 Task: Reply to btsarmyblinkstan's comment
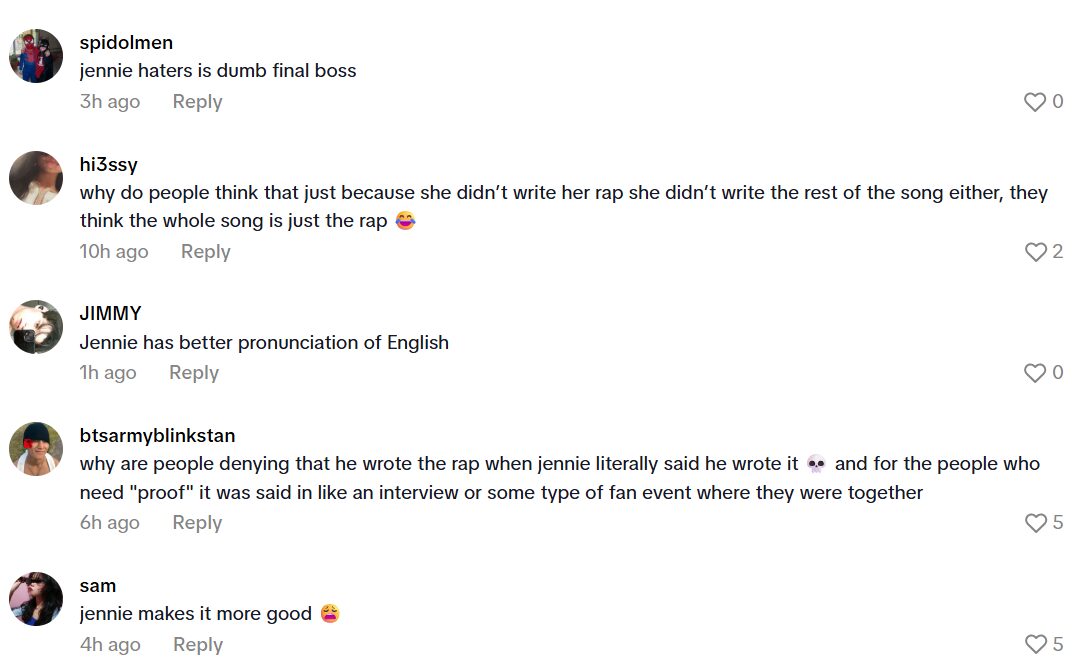197,522
